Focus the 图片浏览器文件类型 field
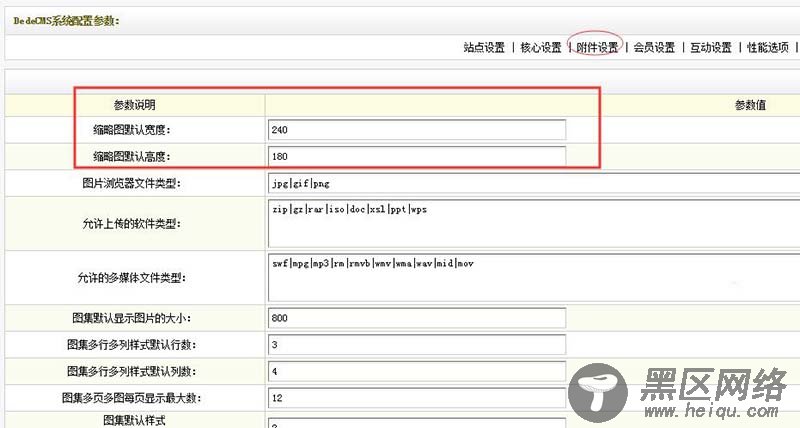800x428 pixels. 534,183
